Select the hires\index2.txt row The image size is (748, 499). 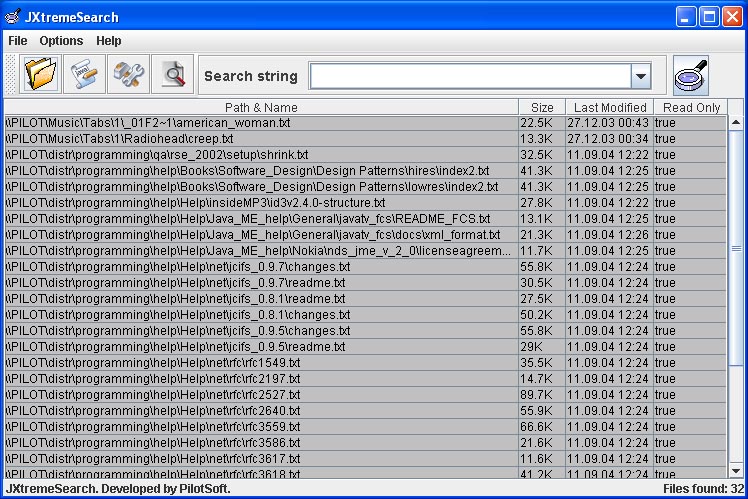[x=365, y=171]
